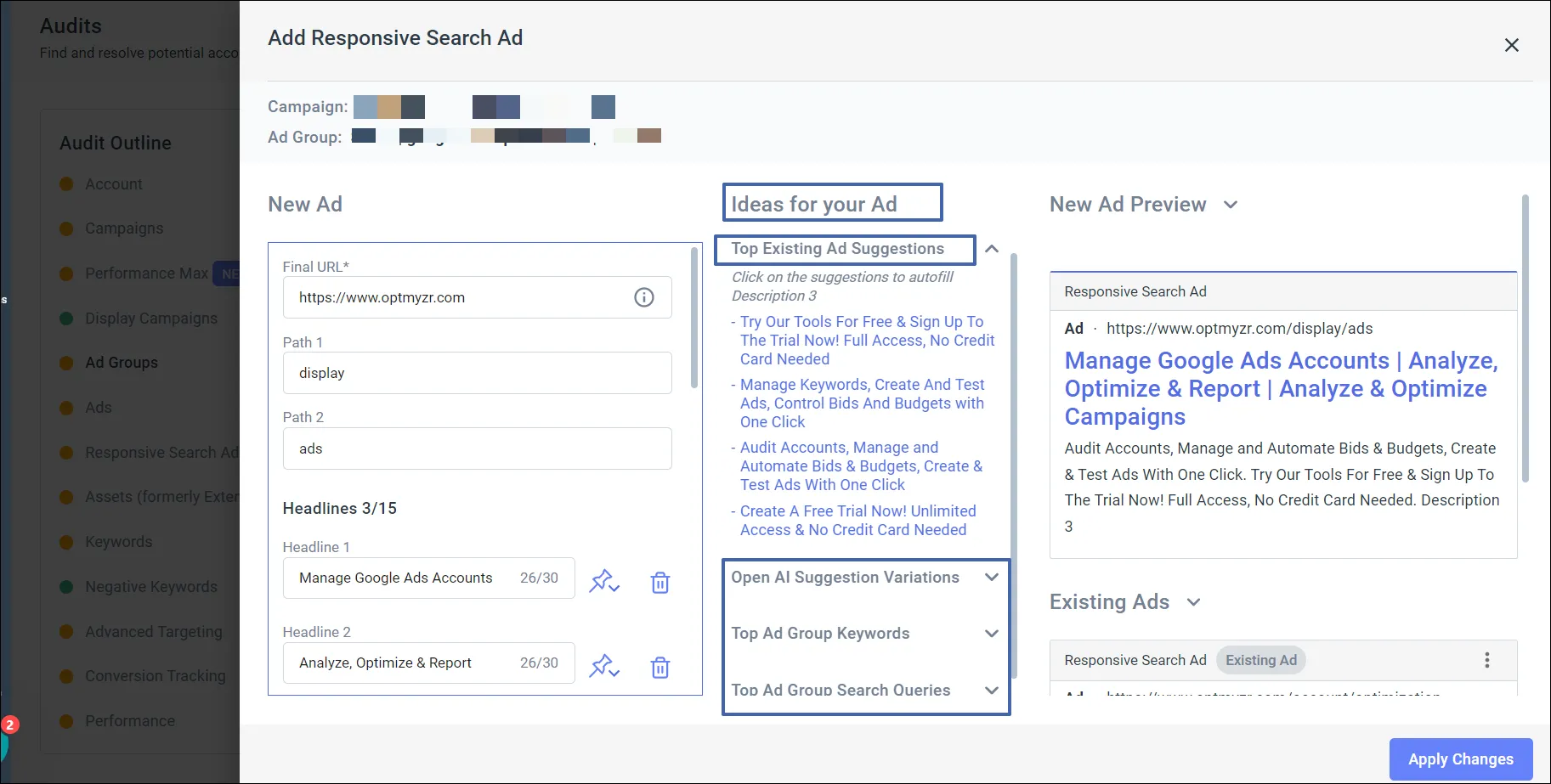Select Display Campaigns in Audit Outline
The height and width of the screenshot is (784, 1551).
coord(150,319)
